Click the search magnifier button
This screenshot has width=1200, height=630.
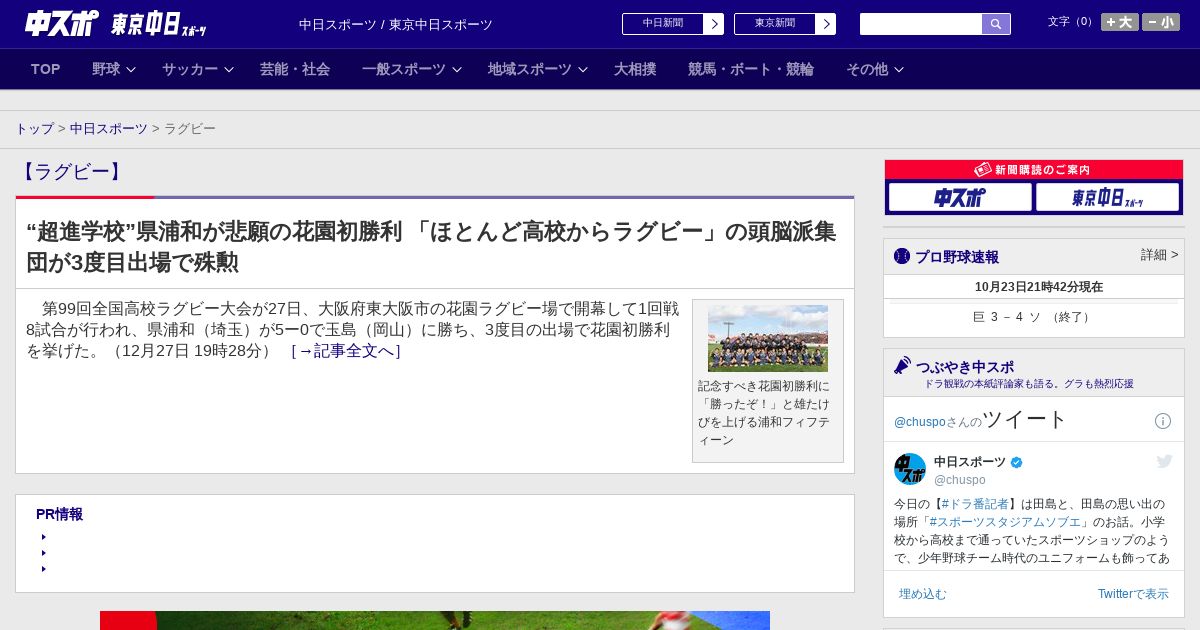(996, 24)
